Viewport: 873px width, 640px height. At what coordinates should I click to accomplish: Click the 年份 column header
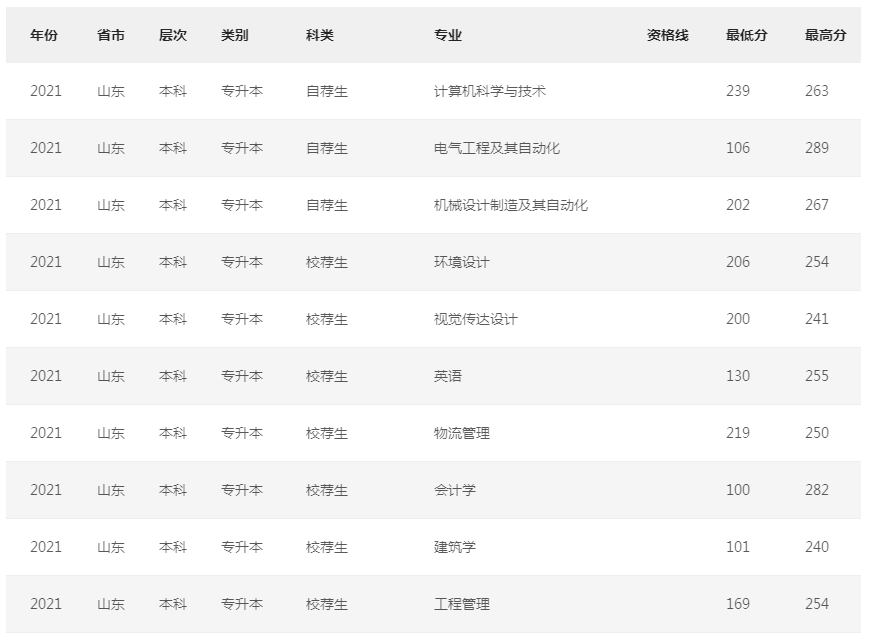pyautogui.click(x=44, y=35)
